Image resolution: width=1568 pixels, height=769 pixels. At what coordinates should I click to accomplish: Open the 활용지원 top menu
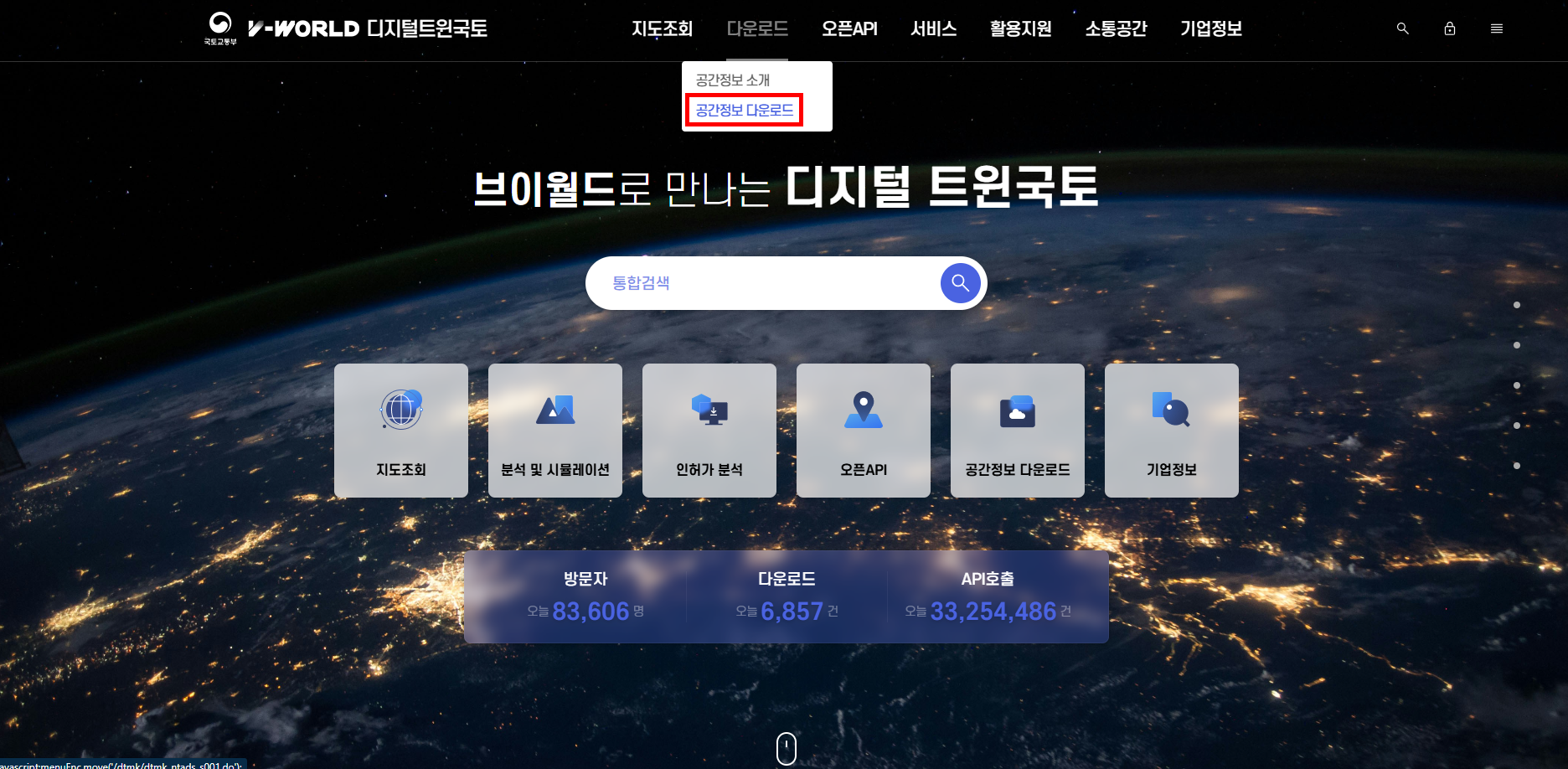[x=1021, y=28]
